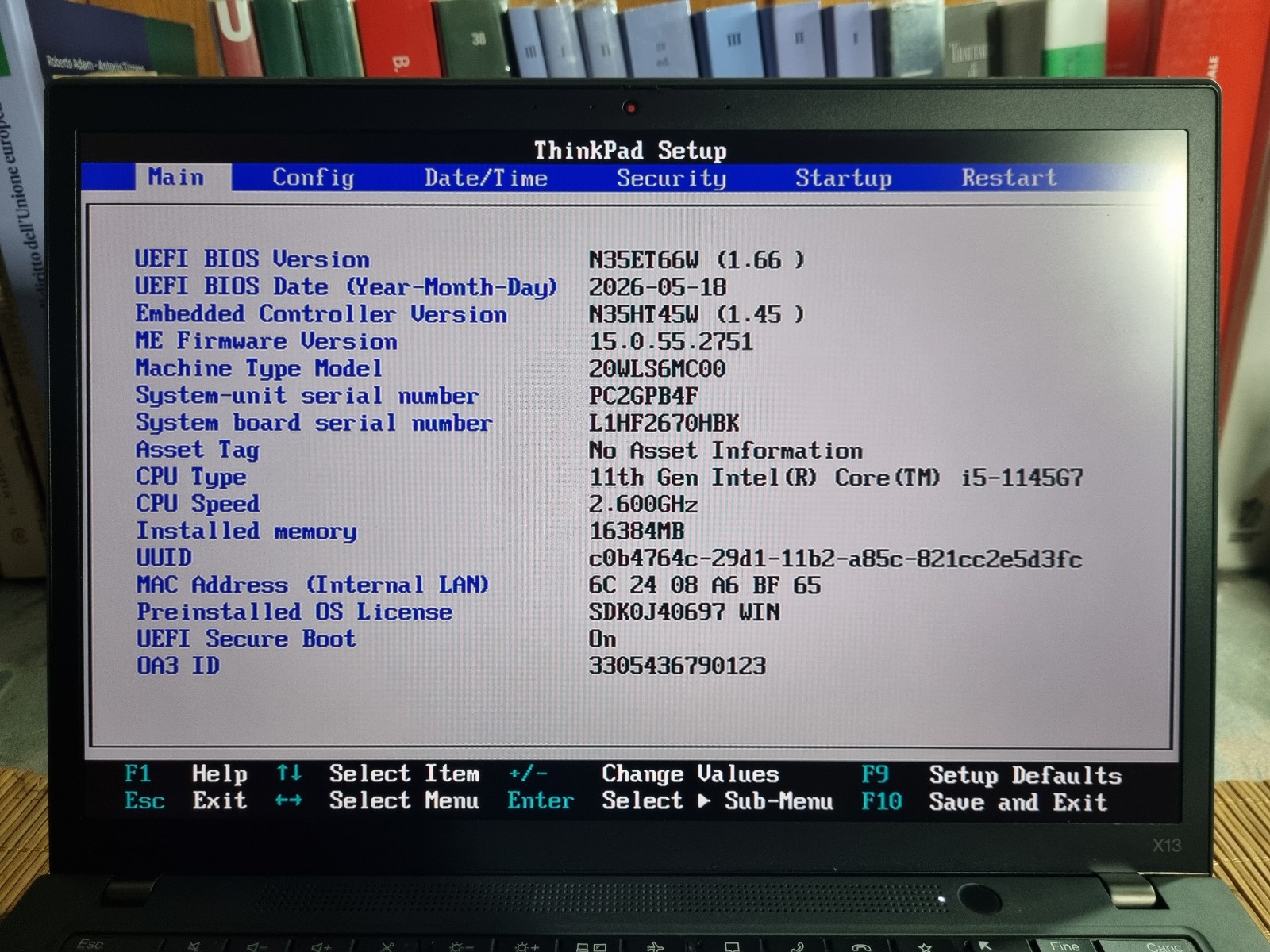This screenshot has width=1270, height=952.
Task: Click the OA3 ID value 3305436790123
Action: 677,666
